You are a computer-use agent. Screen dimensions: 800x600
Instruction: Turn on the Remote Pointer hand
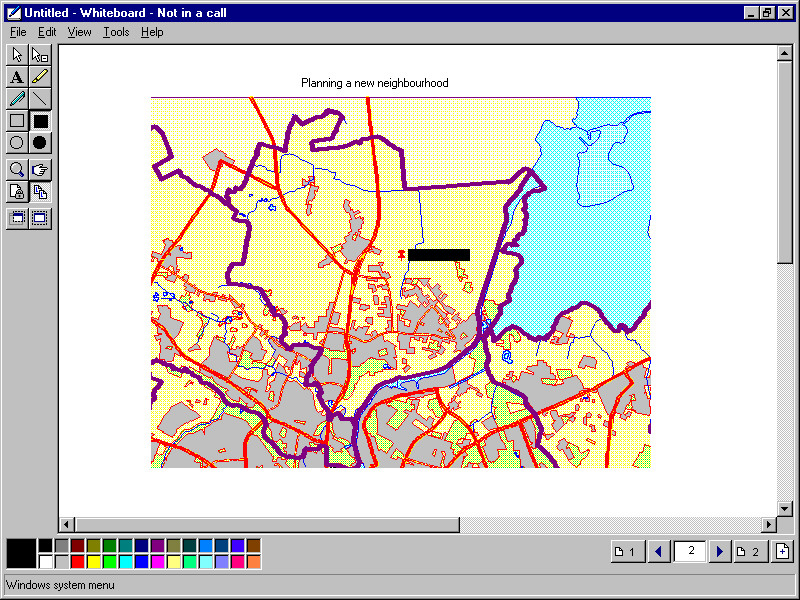click(x=40, y=169)
